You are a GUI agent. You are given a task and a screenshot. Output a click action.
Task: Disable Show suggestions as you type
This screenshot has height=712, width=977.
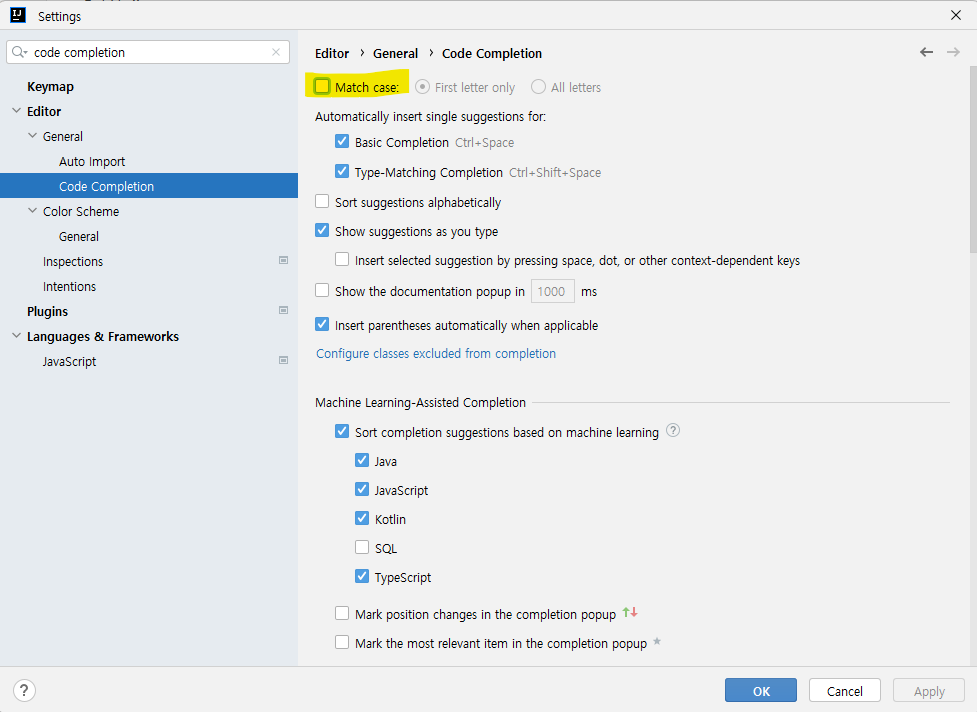pyautogui.click(x=322, y=230)
